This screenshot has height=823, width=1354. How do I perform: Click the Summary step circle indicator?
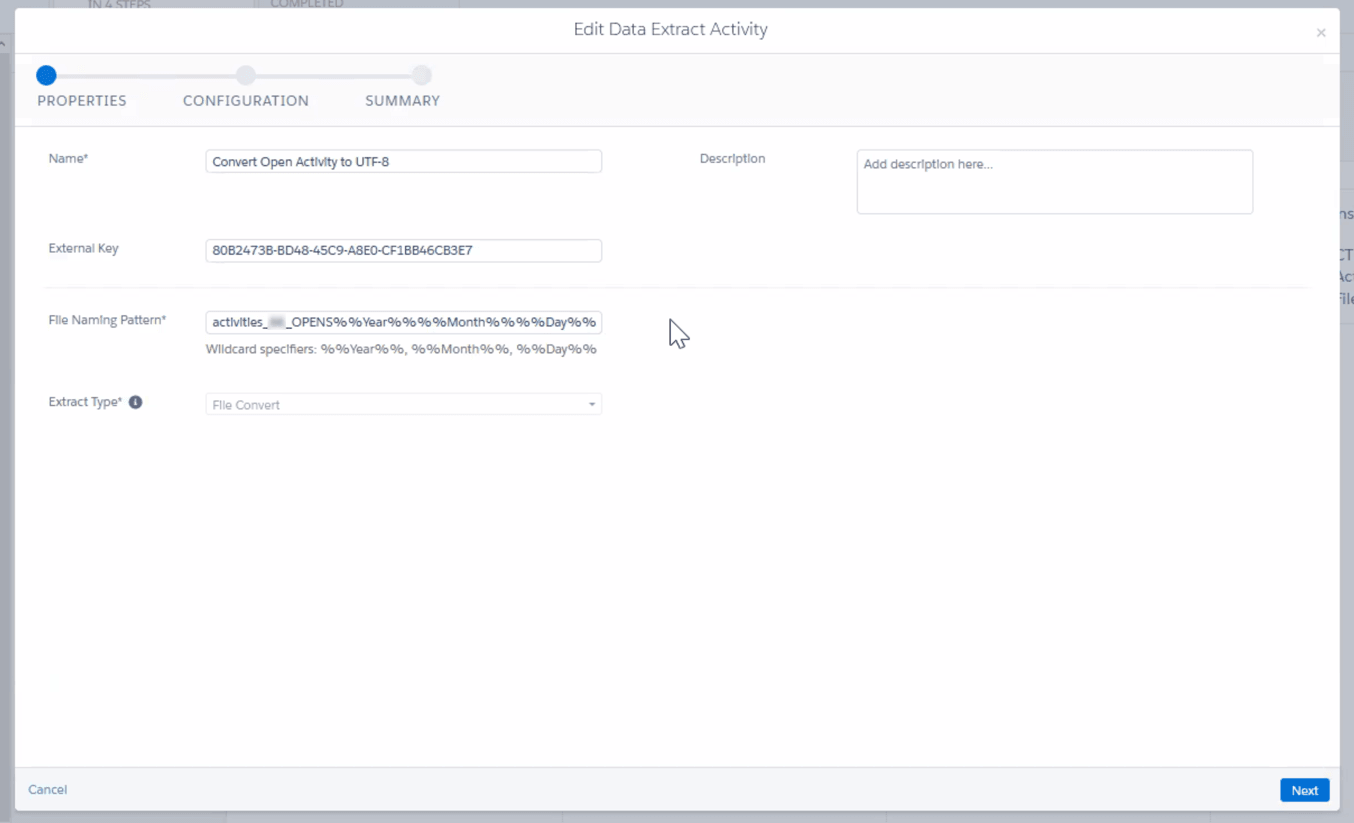click(422, 75)
